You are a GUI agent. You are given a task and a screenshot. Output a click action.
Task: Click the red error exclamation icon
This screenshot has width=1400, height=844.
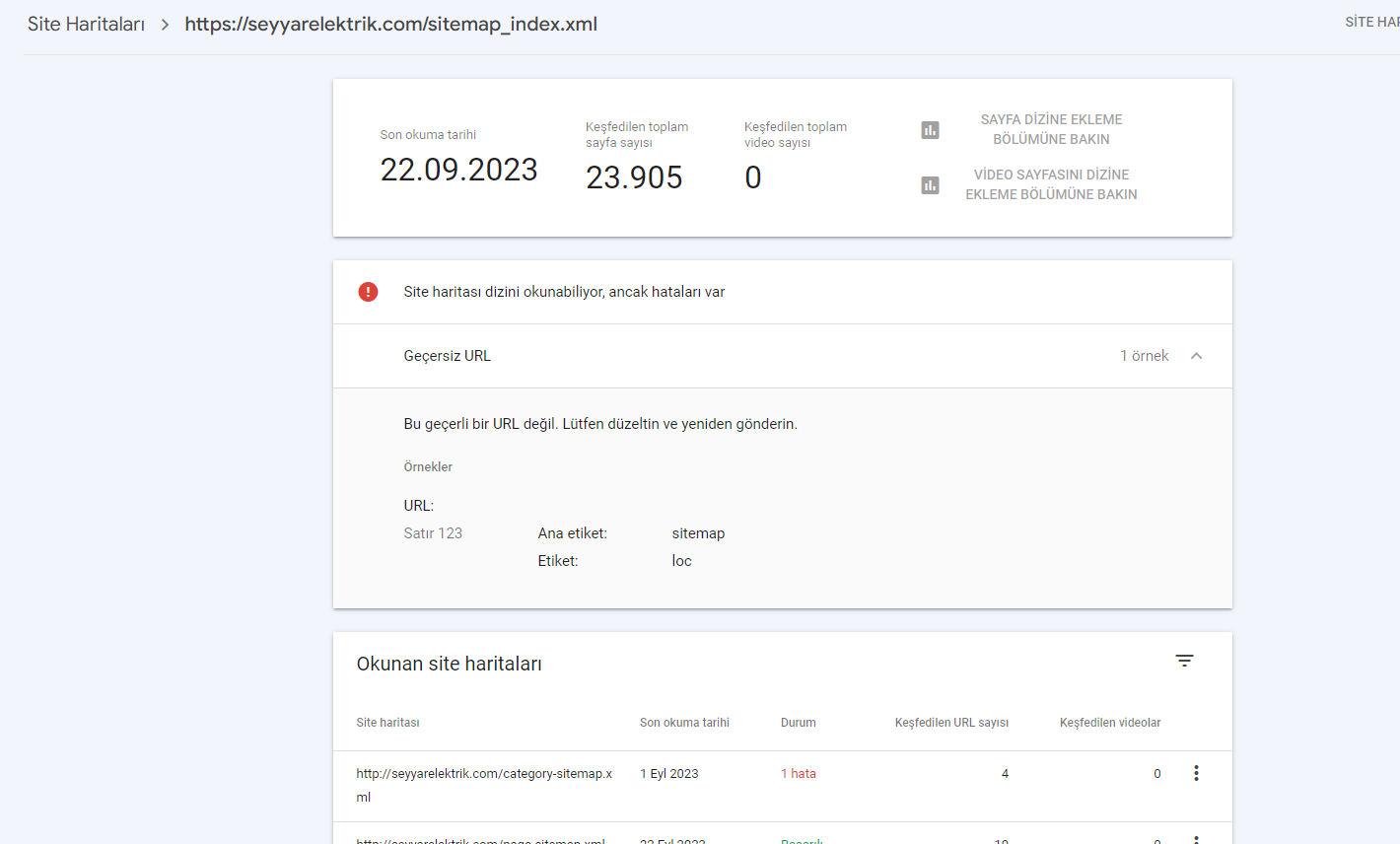click(x=368, y=292)
